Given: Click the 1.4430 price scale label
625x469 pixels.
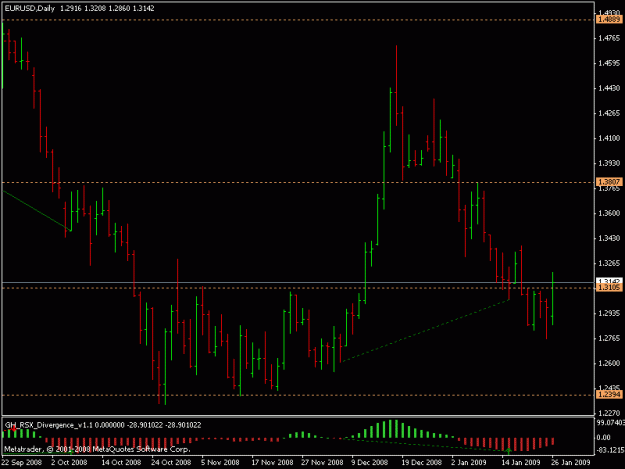Looking at the screenshot, I should pos(609,88).
